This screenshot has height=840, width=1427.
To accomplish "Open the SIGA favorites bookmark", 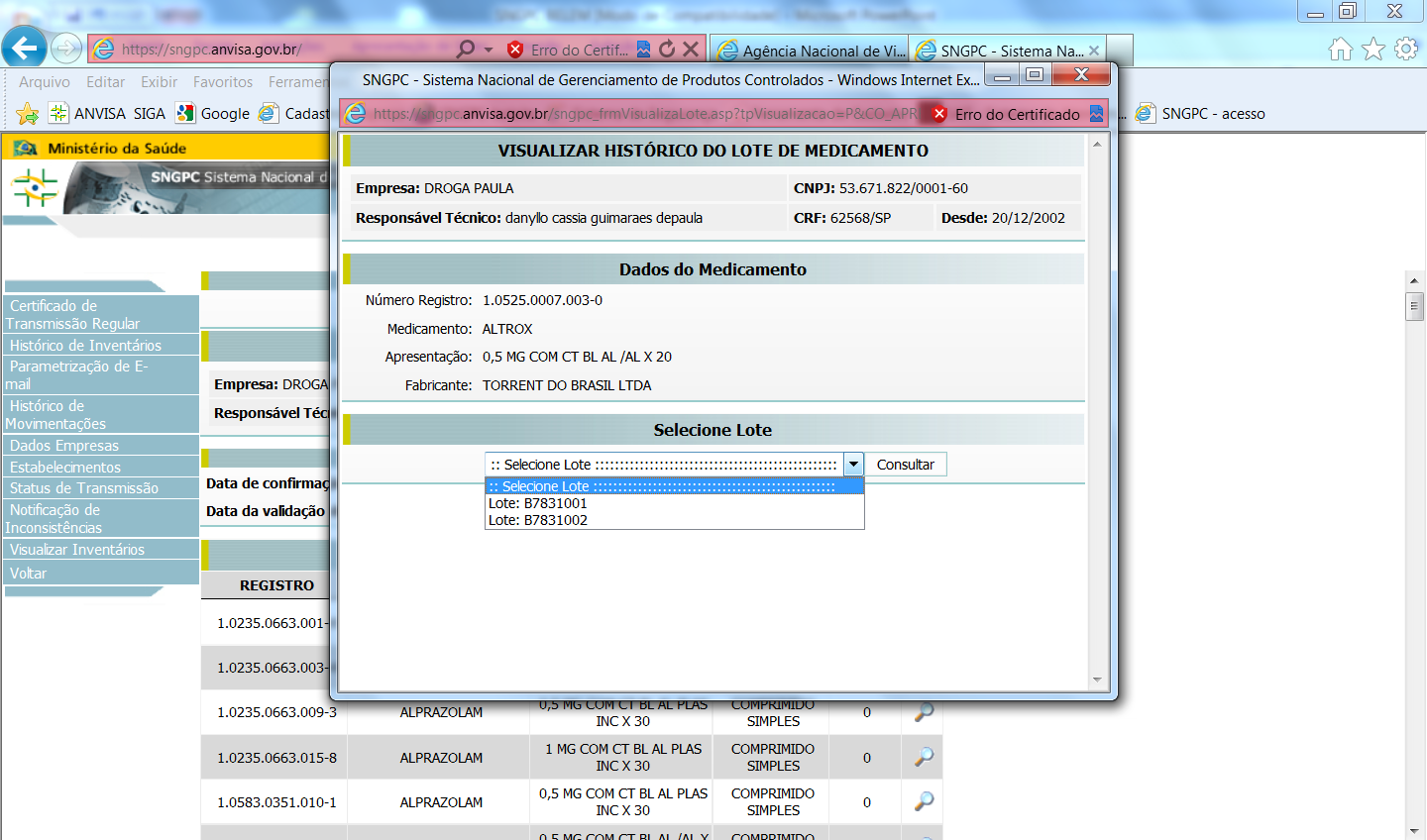I will click(x=149, y=114).
